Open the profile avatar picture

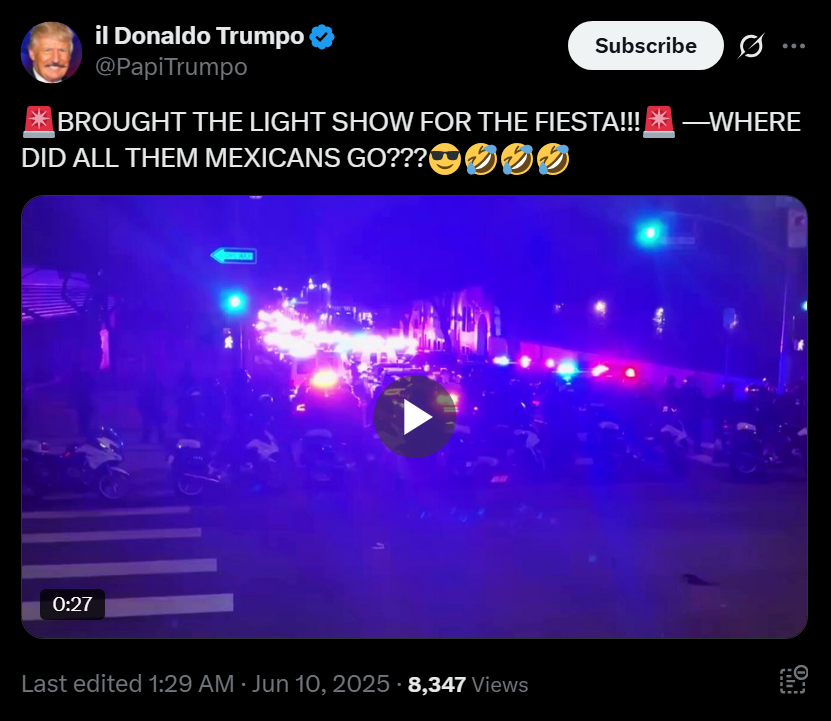click(51, 52)
